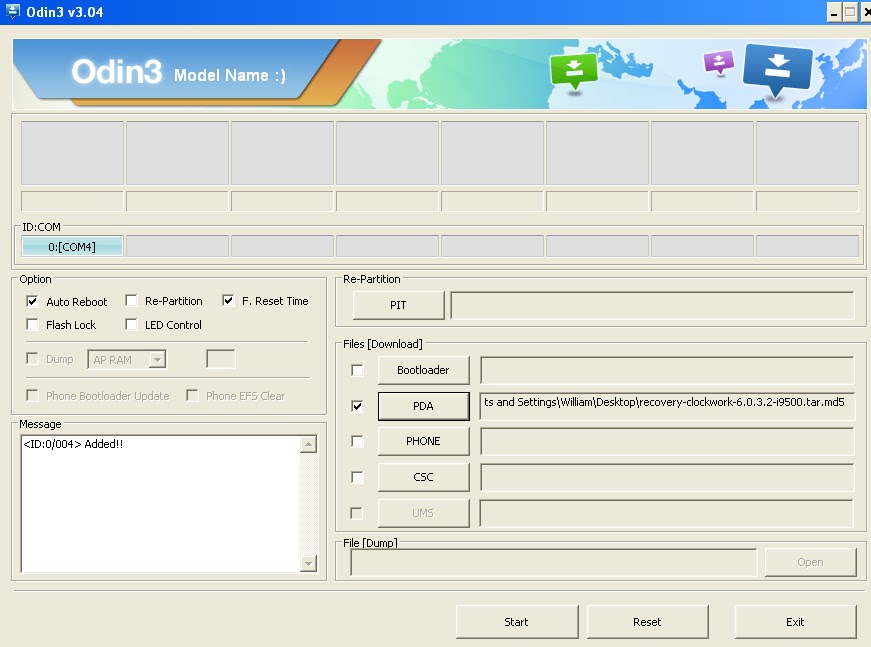Click message log scrollbar down arrow

(308, 563)
